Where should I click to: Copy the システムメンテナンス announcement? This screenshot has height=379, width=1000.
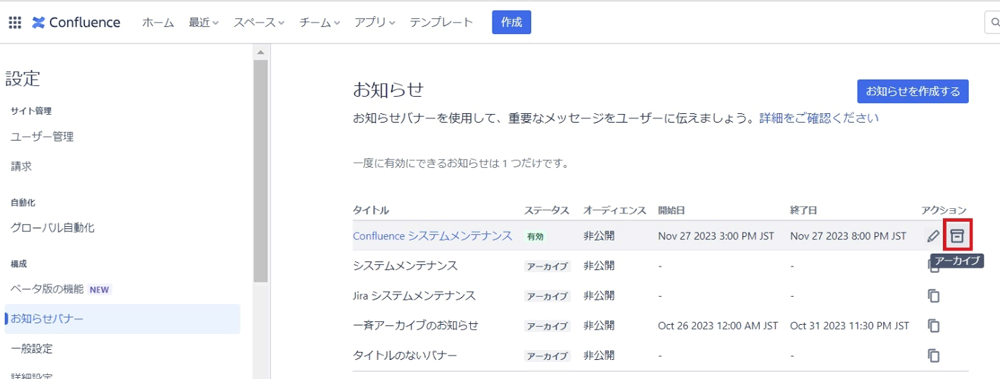pos(934,266)
